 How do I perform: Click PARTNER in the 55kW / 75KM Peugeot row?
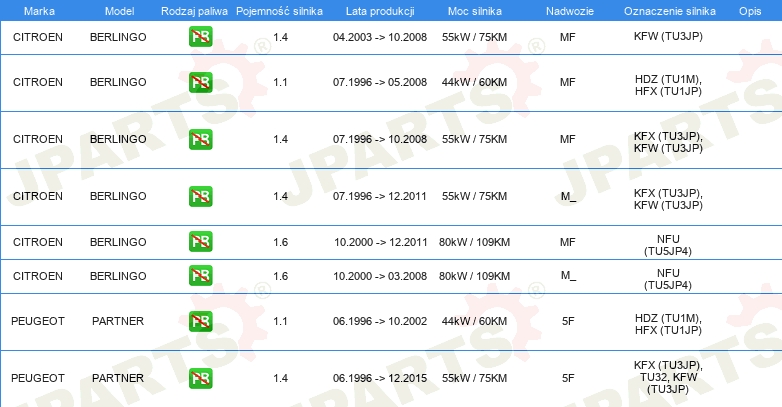[118, 378]
